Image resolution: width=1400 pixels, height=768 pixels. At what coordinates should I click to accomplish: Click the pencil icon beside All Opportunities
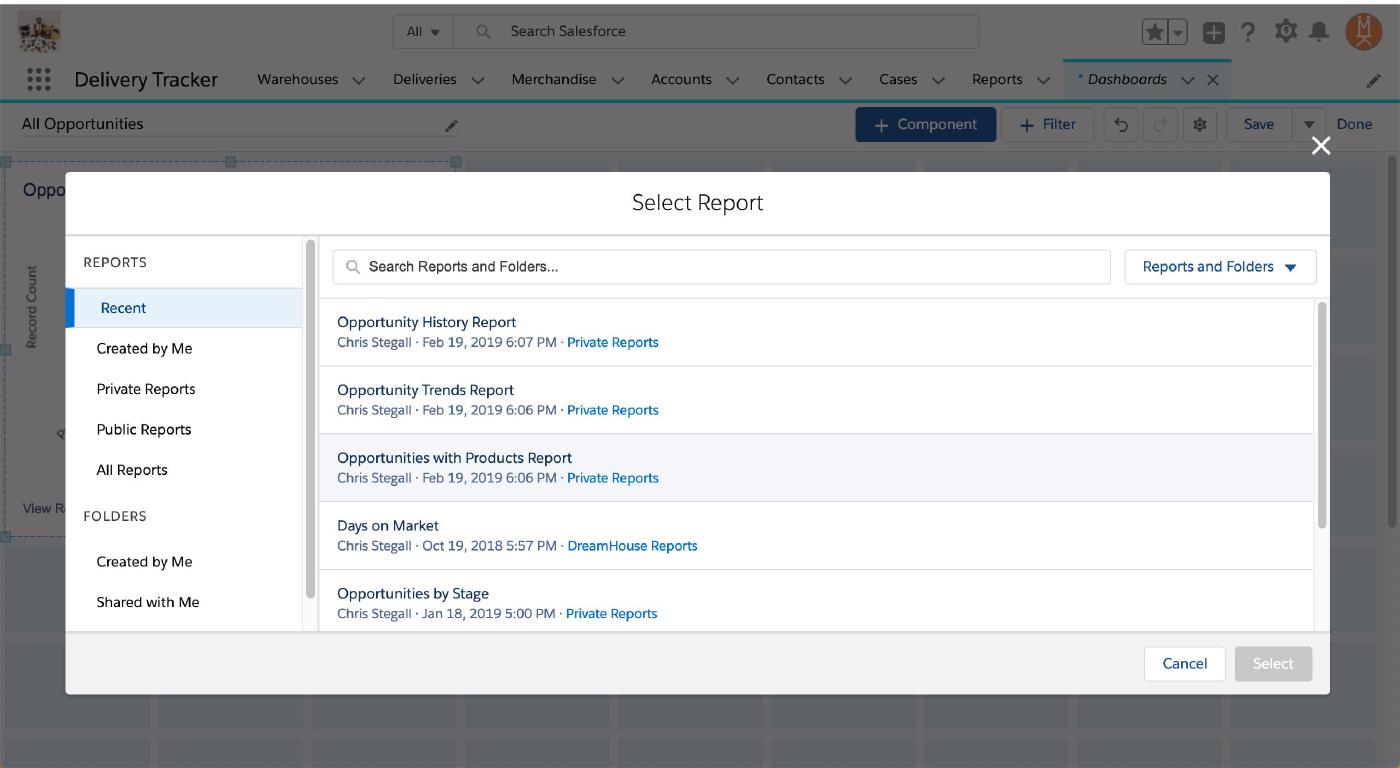tap(451, 125)
